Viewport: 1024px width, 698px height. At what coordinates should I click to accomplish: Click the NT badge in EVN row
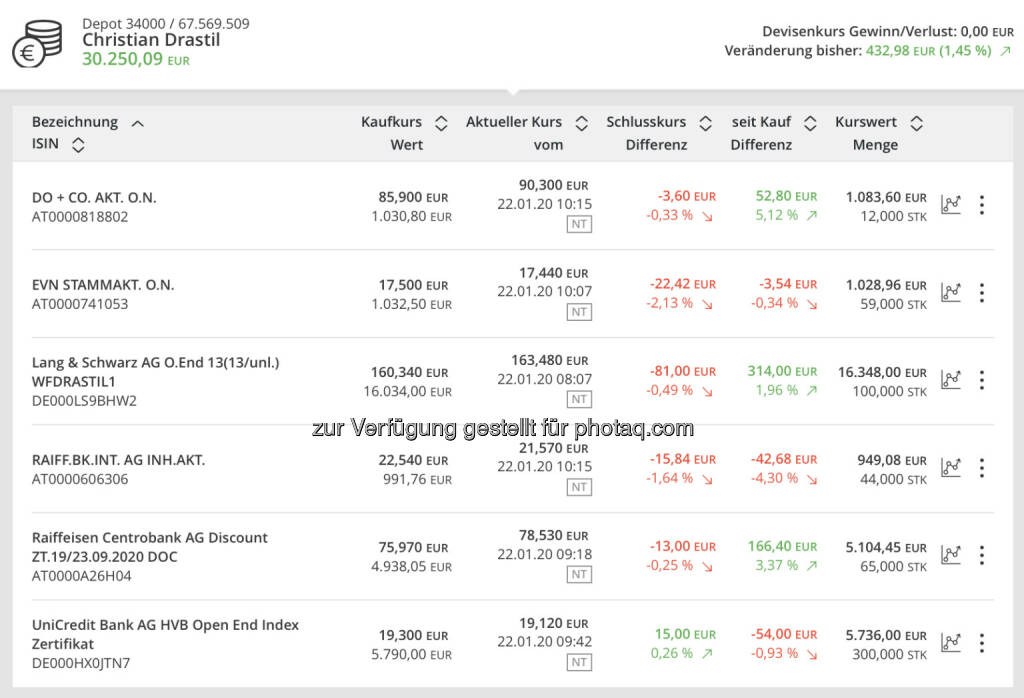(579, 312)
